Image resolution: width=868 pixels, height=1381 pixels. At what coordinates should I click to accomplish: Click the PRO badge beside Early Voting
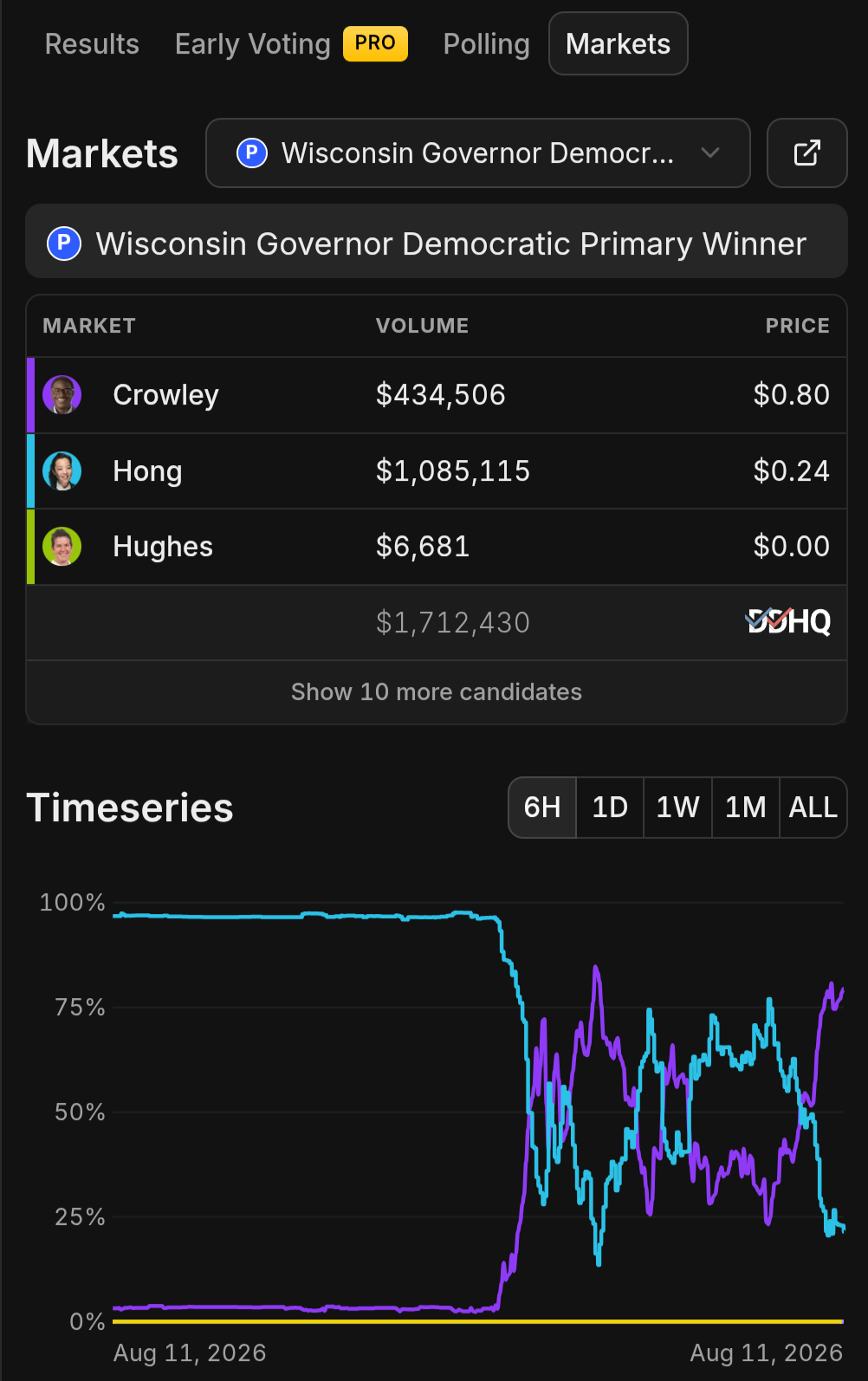click(375, 43)
